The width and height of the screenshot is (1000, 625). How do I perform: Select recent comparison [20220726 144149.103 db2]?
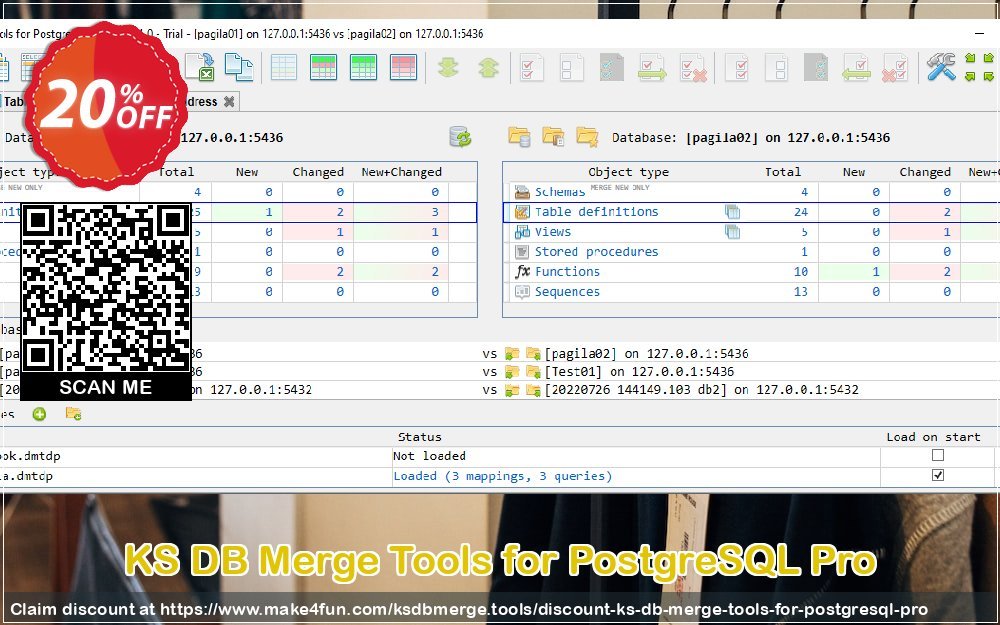pyautogui.click(x=702, y=389)
